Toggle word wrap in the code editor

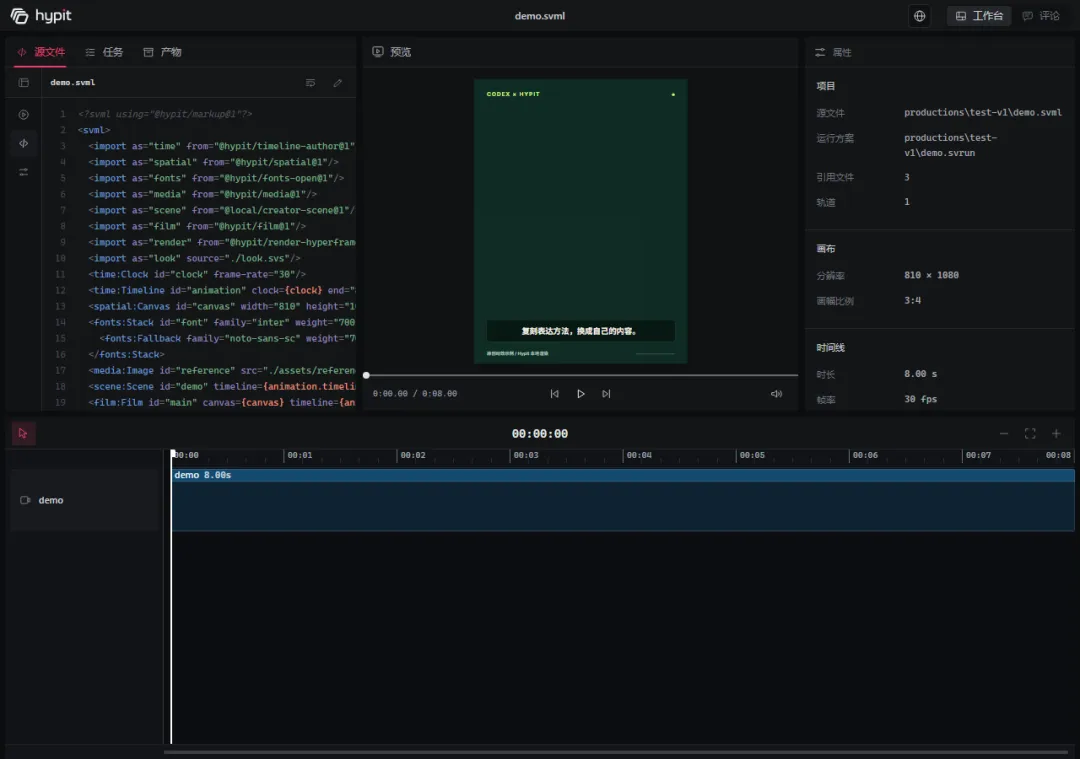311,83
